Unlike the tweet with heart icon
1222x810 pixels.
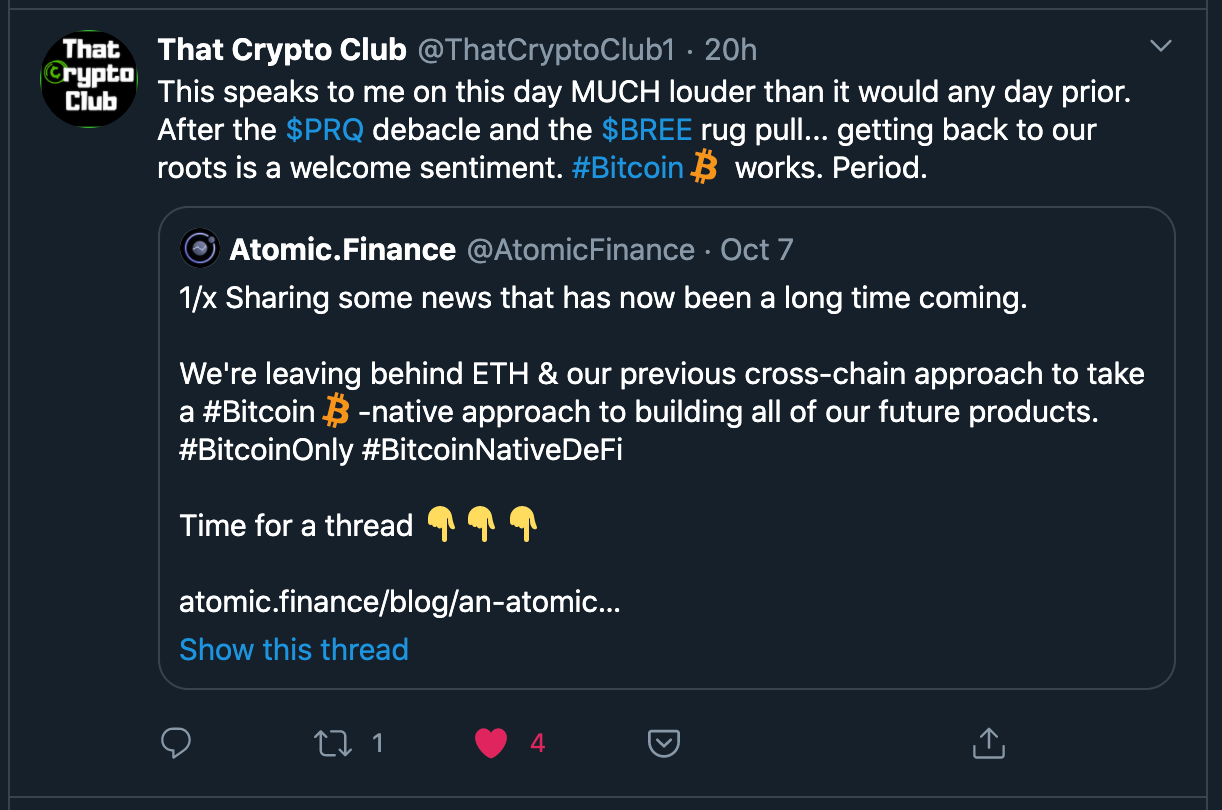491,743
